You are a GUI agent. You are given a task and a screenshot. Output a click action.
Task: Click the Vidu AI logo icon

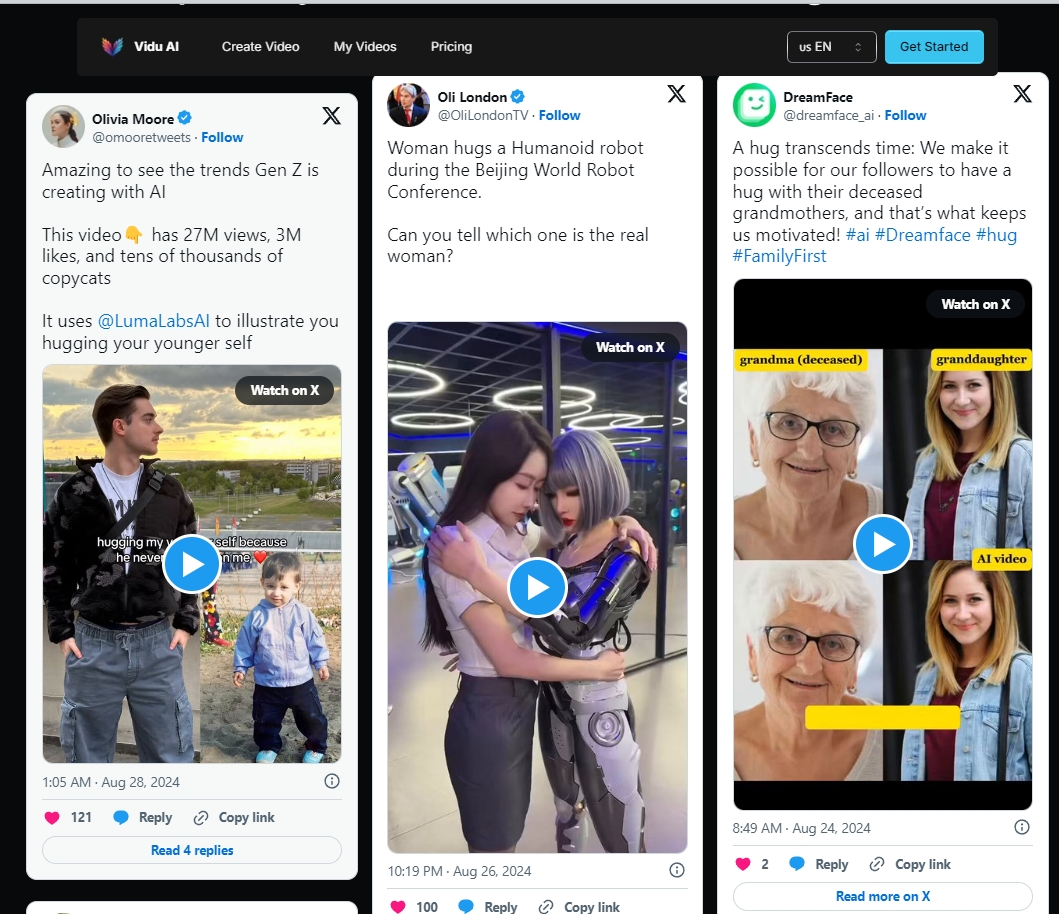pyautogui.click(x=112, y=47)
